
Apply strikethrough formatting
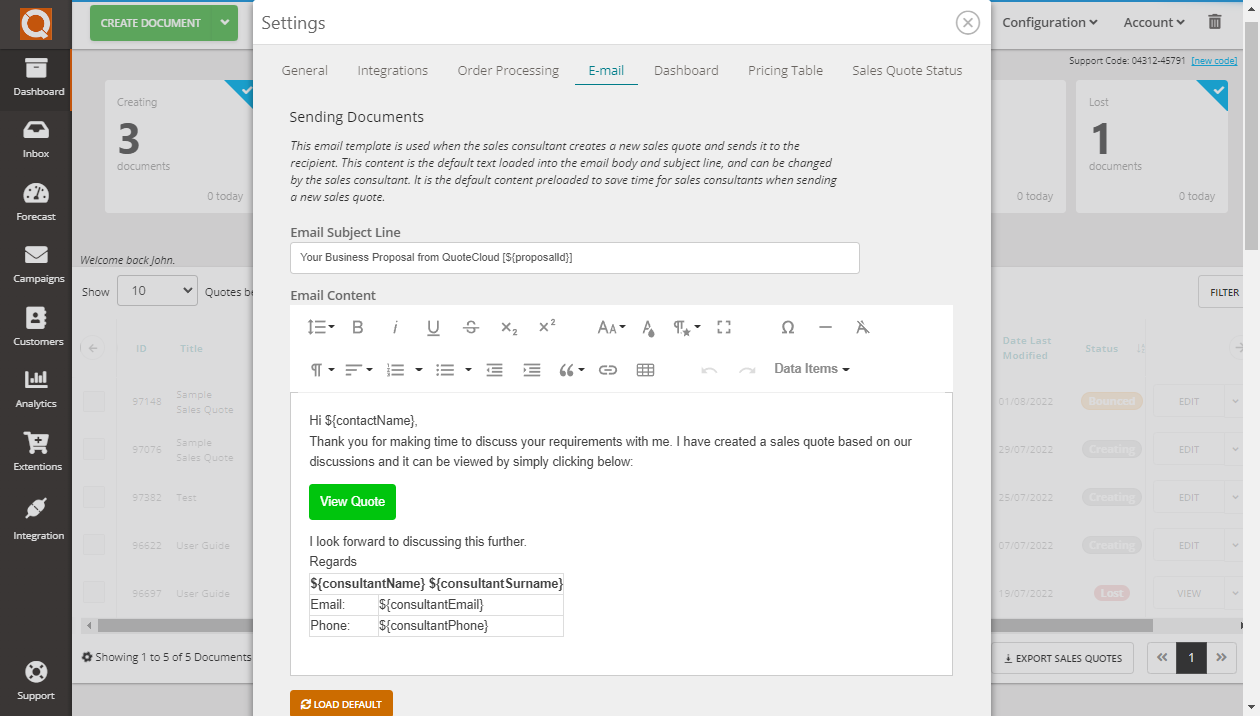click(x=471, y=327)
